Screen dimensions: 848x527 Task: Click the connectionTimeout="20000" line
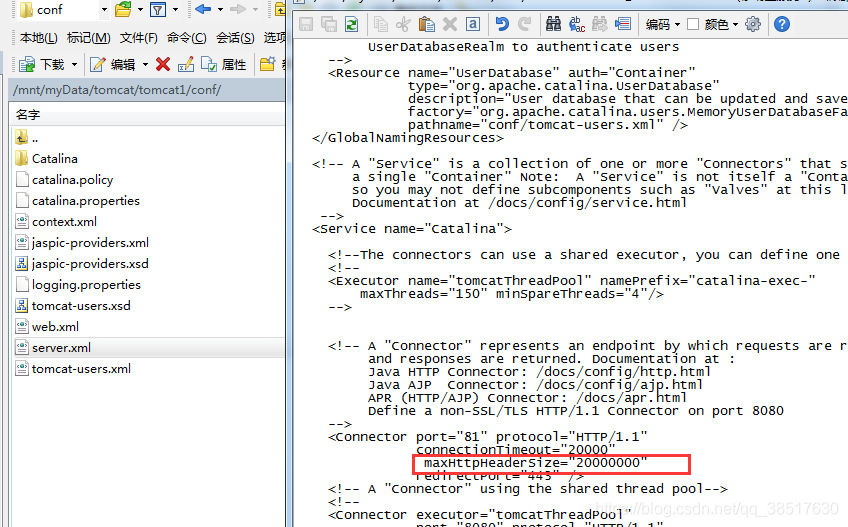515,450
